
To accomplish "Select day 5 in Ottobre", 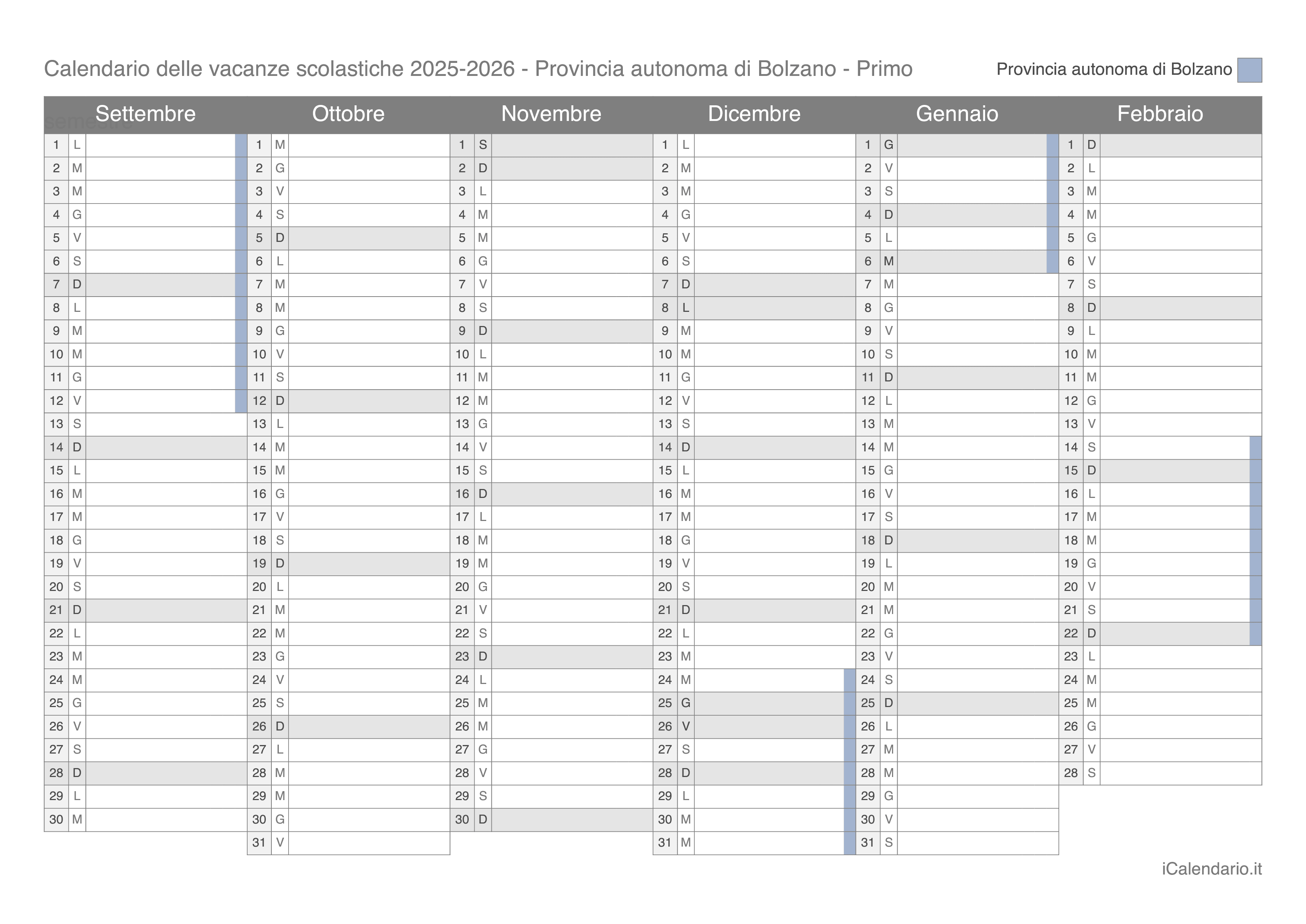I will pos(259,239).
